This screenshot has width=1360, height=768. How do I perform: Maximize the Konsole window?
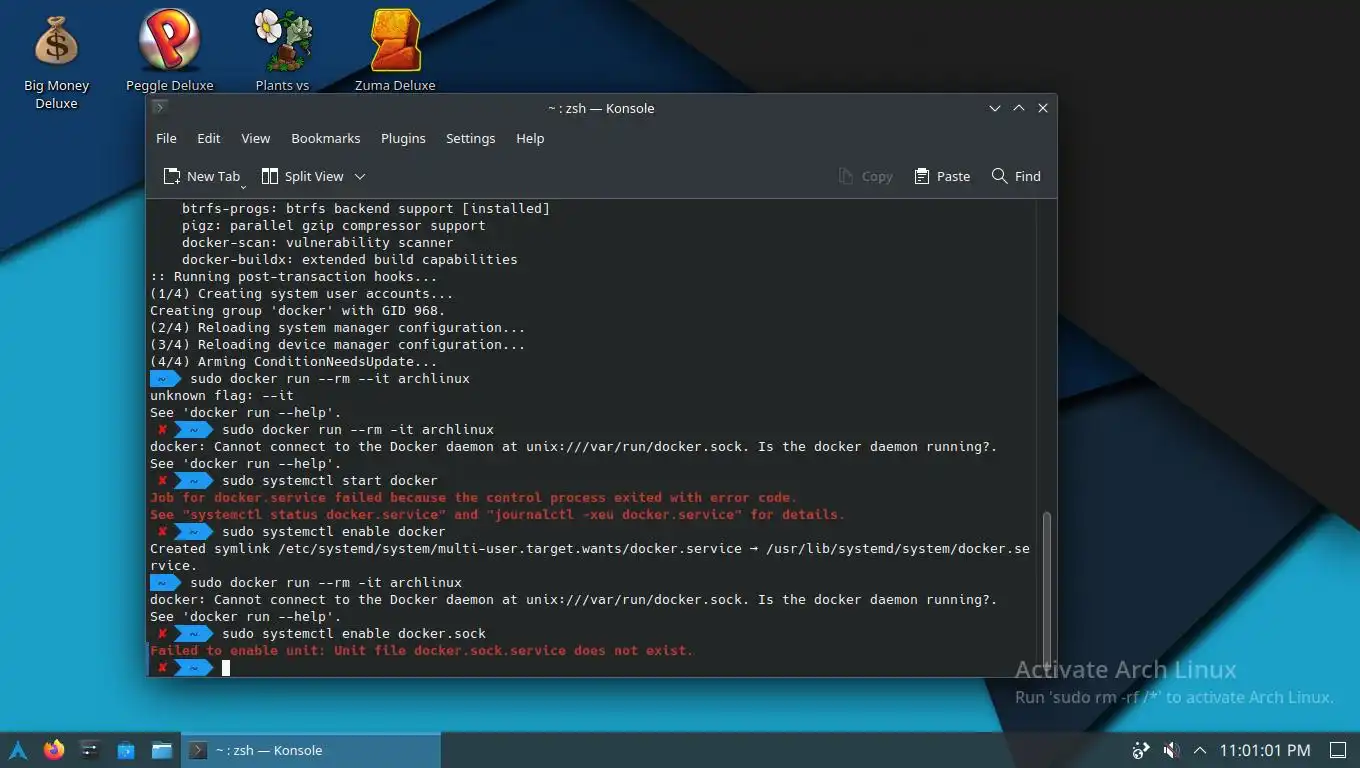[x=1018, y=108]
